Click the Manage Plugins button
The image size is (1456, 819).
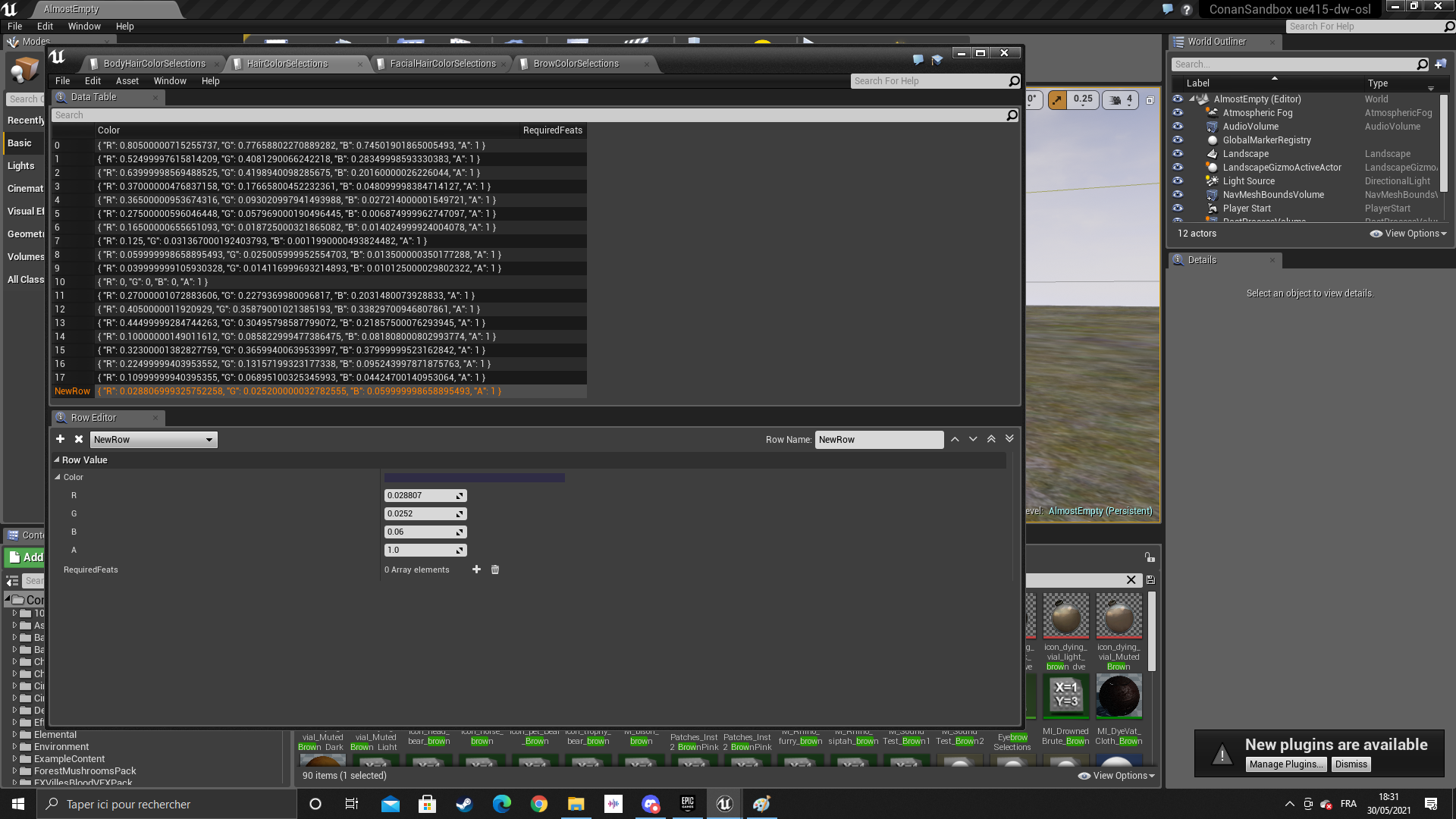pyautogui.click(x=1285, y=764)
